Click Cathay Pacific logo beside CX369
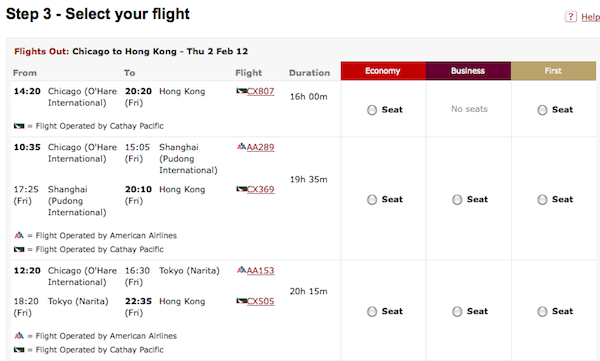 point(241,189)
